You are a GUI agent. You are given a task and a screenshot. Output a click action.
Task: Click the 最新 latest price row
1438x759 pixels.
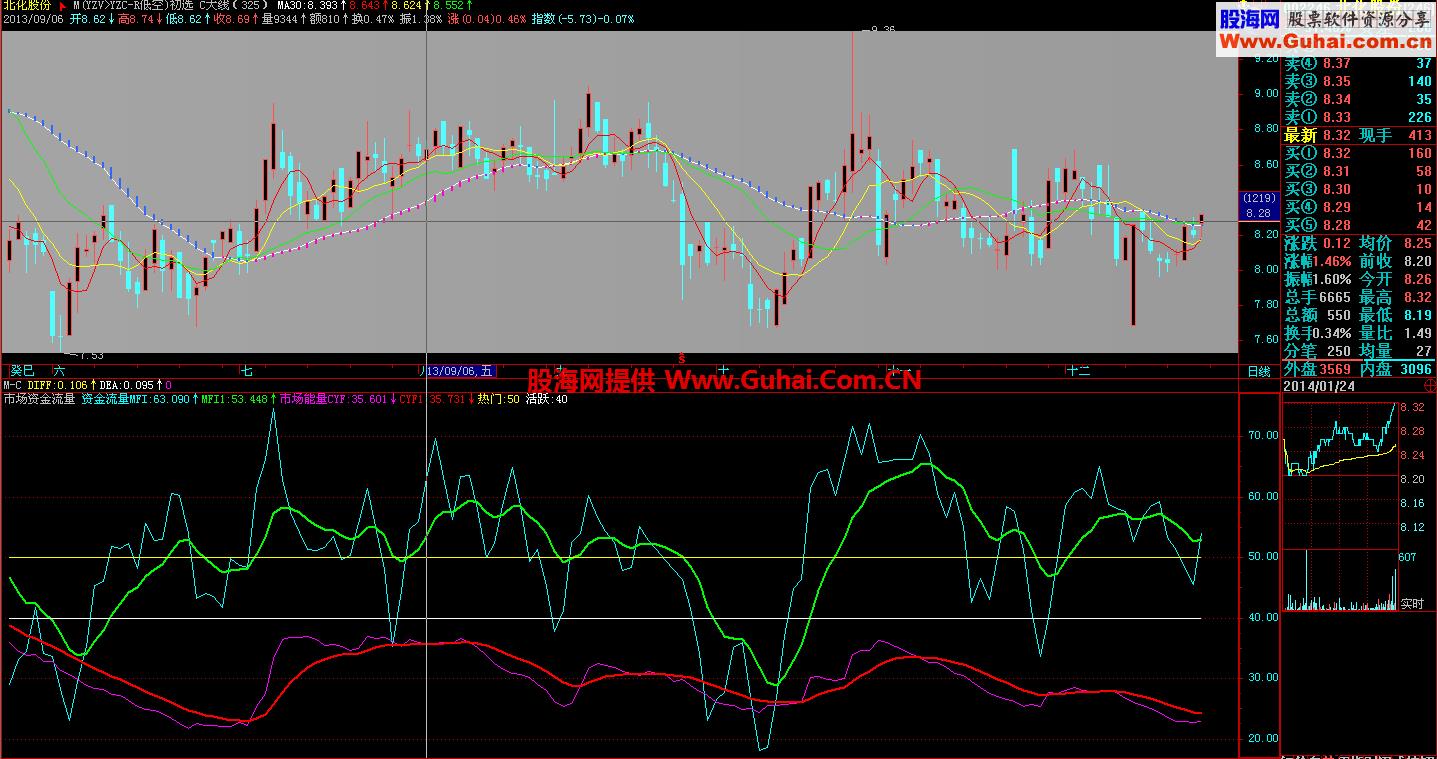point(1358,135)
